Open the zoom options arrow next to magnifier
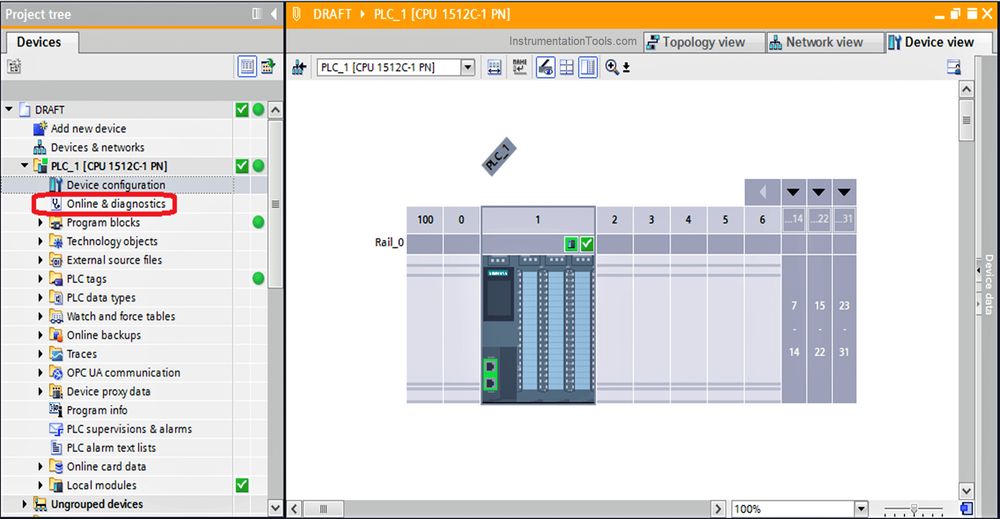The image size is (1000, 519). [626, 68]
